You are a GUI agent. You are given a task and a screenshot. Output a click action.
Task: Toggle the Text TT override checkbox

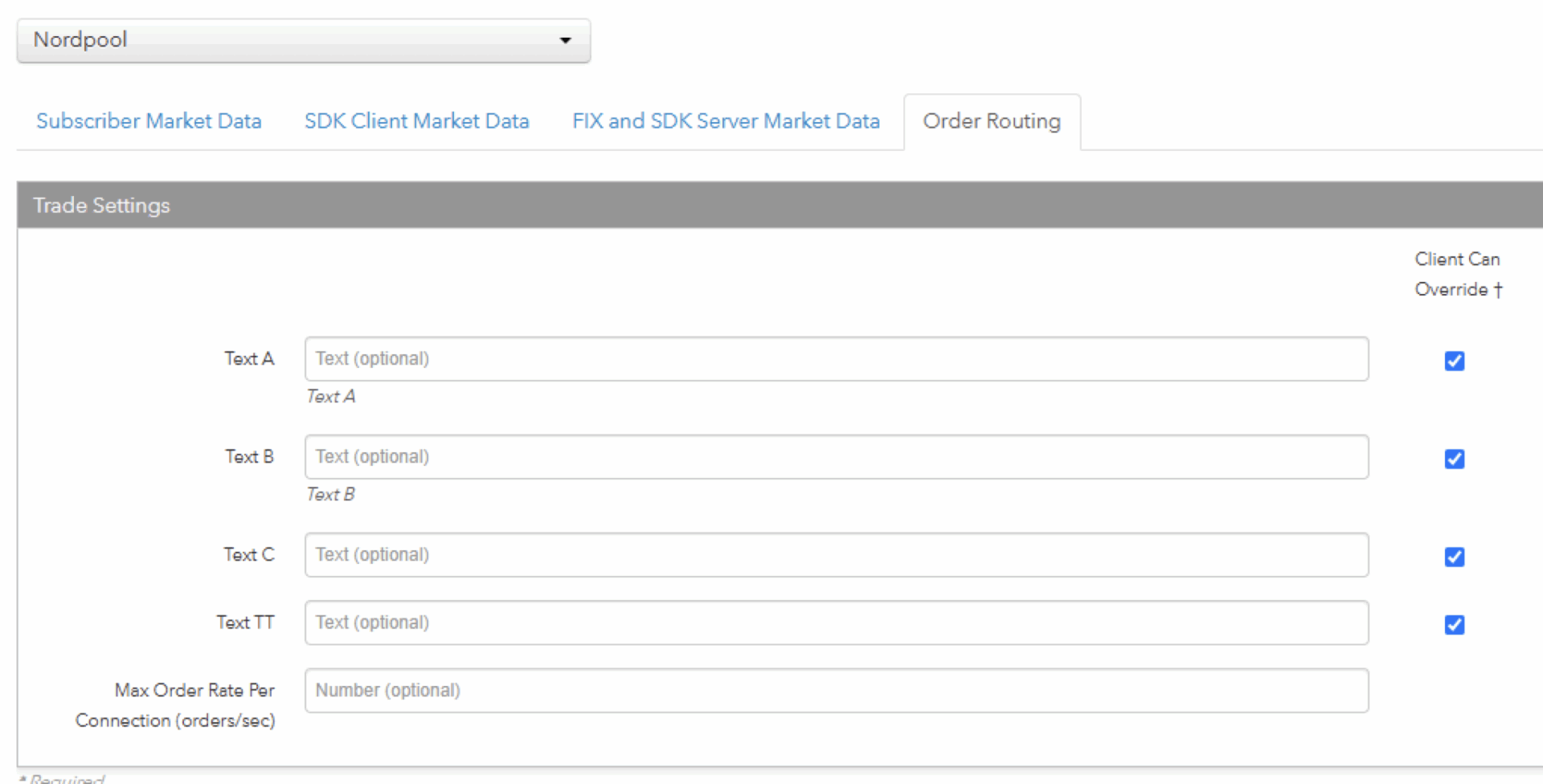pos(1454,624)
